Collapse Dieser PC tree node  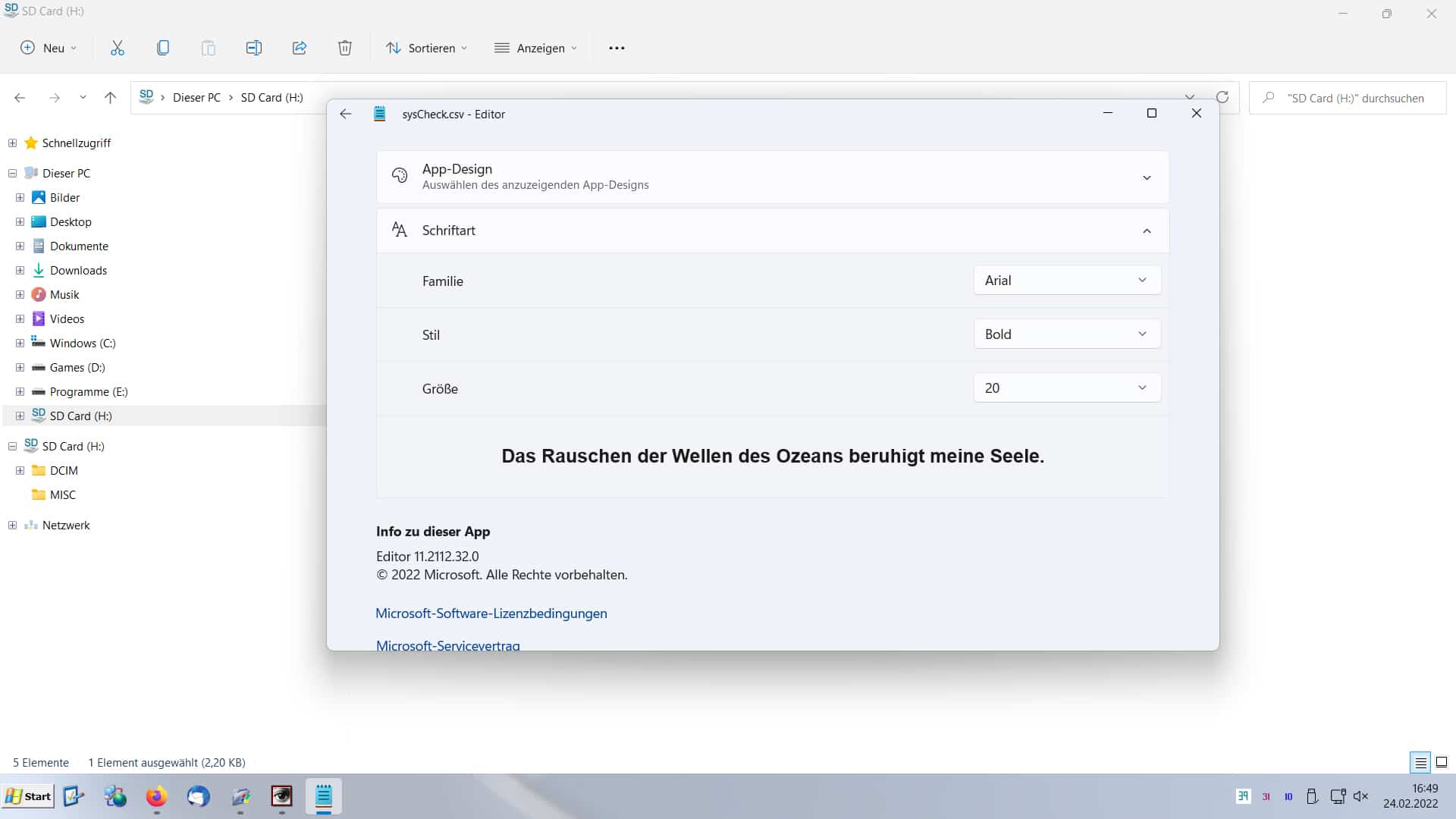coord(12,173)
